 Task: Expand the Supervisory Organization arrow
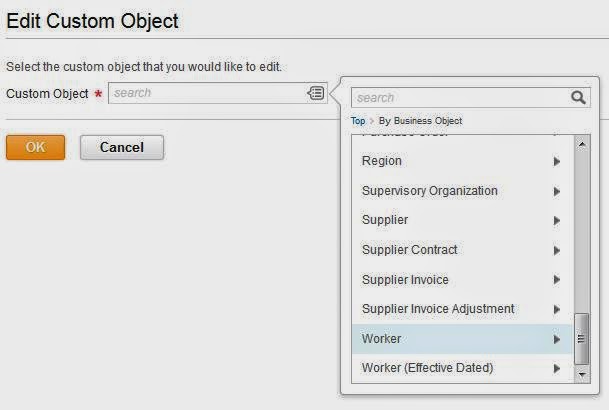[556, 191]
